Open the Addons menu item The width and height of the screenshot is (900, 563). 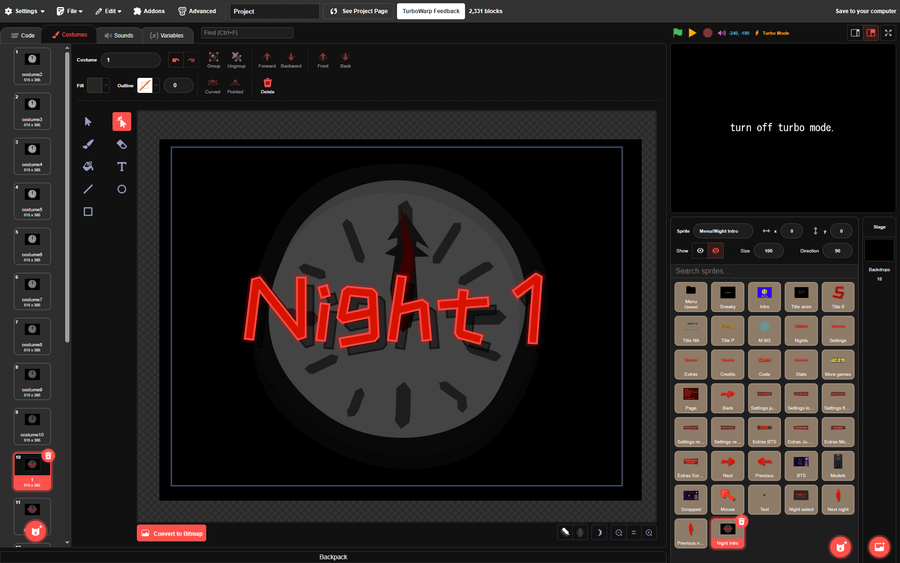pyautogui.click(x=149, y=11)
